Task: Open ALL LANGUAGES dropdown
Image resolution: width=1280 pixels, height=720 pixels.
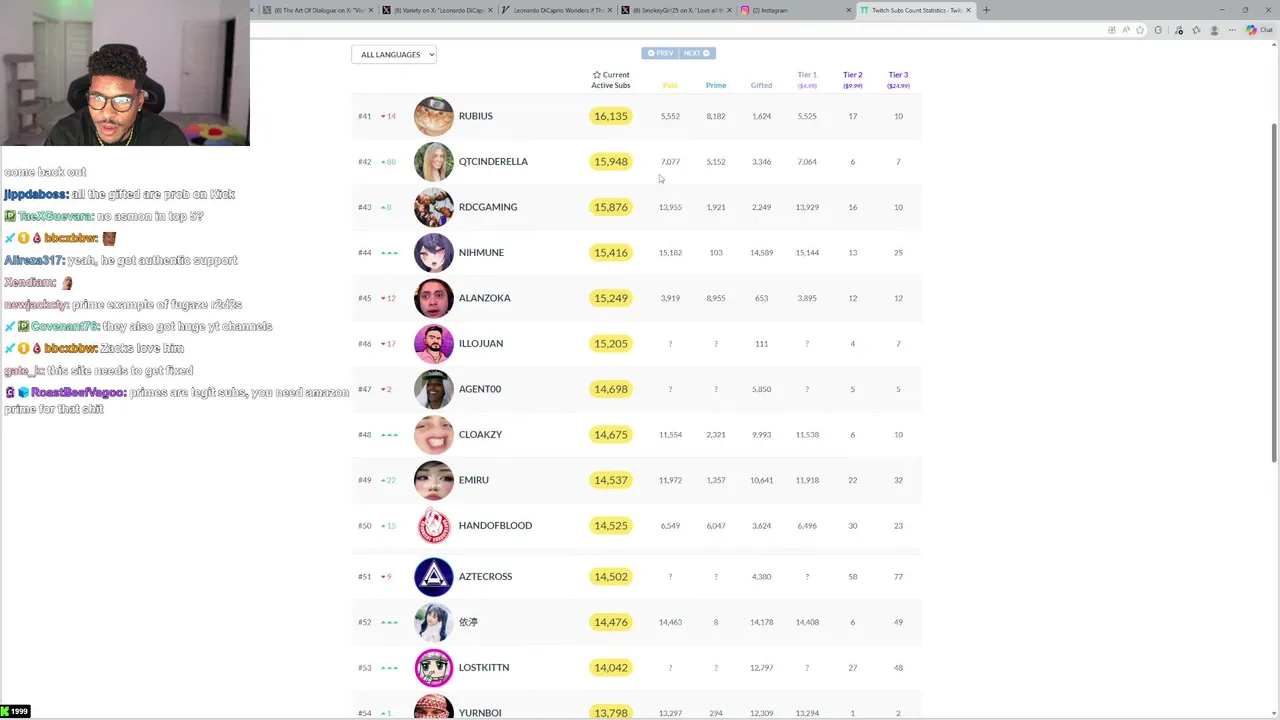Action: tap(394, 54)
